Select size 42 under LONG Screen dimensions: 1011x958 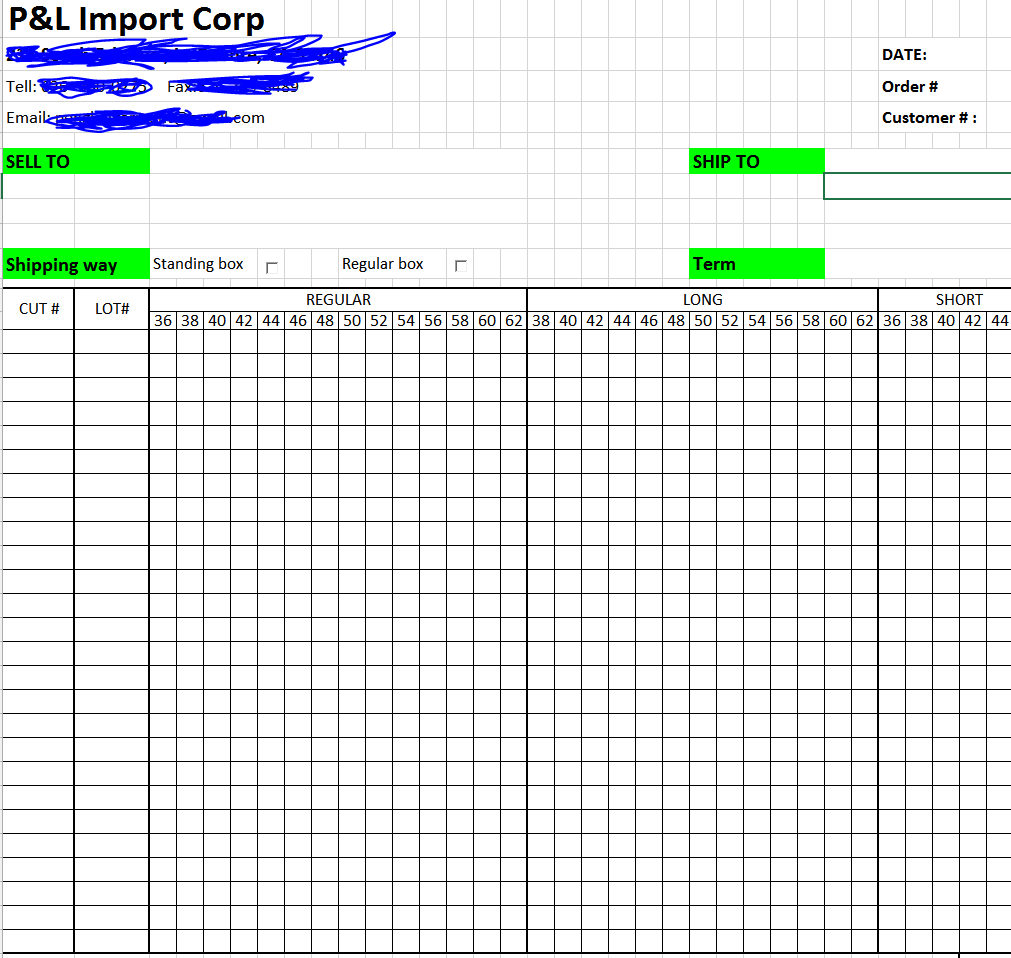(x=595, y=320)
